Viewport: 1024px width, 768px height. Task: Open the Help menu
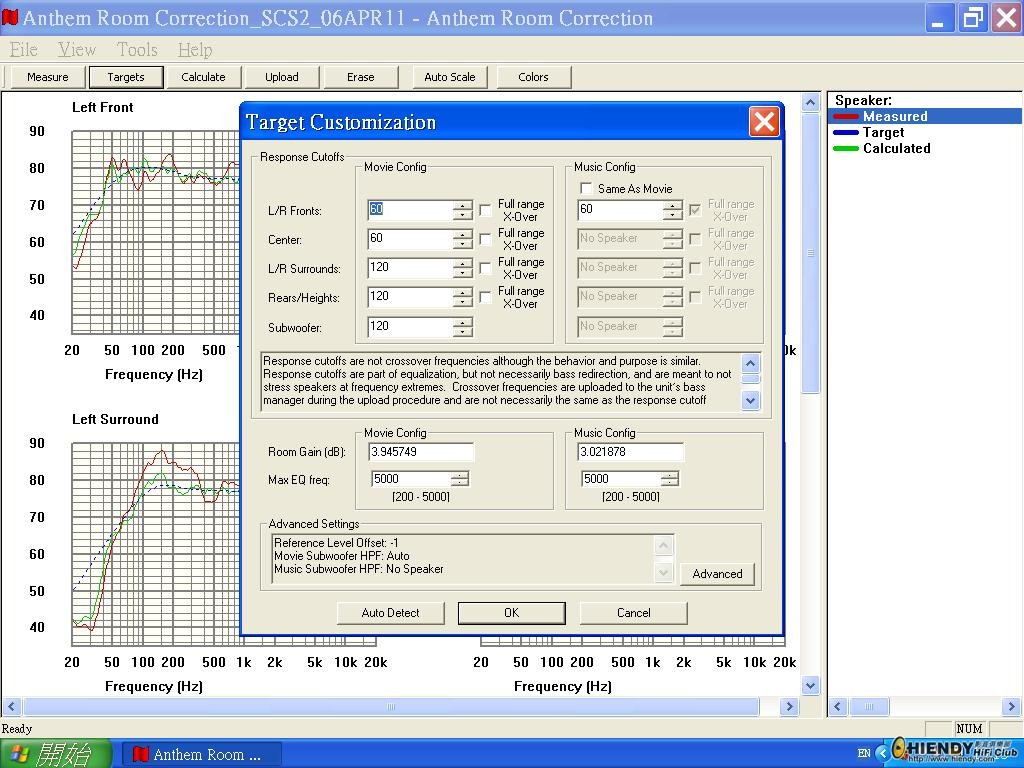point(195,49)
